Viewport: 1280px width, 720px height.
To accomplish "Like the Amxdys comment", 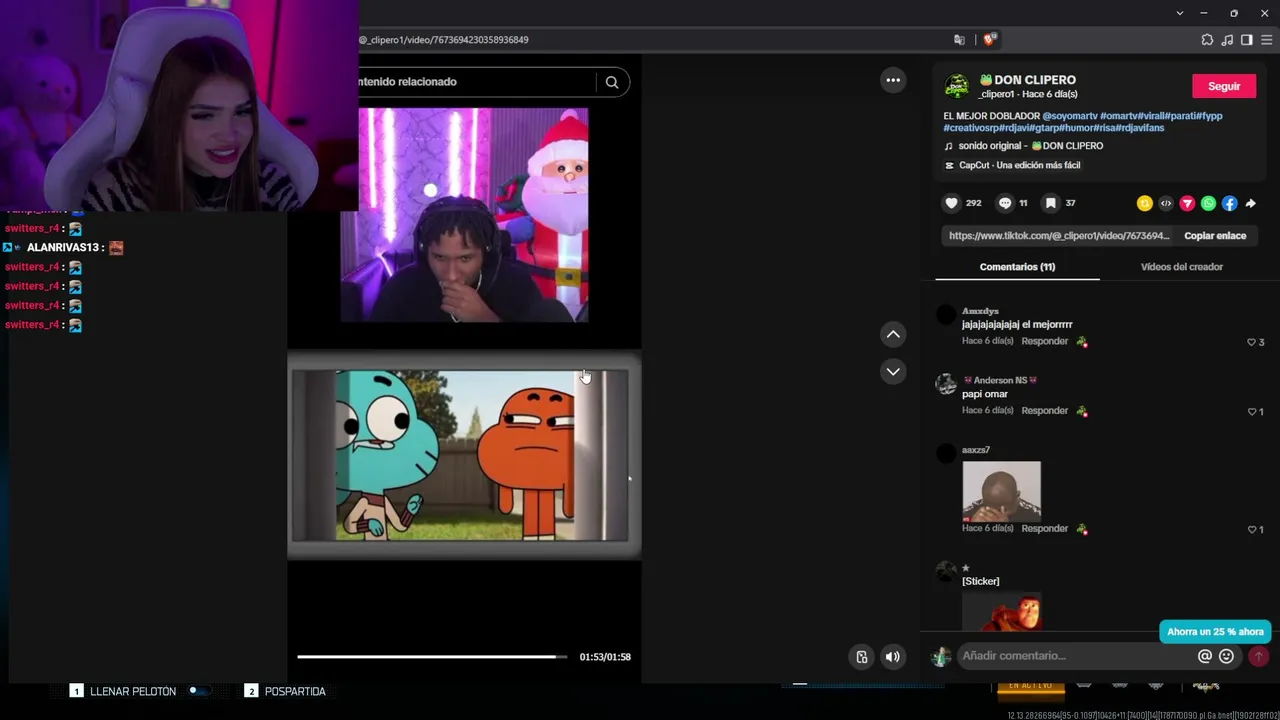I will 1251,342.
